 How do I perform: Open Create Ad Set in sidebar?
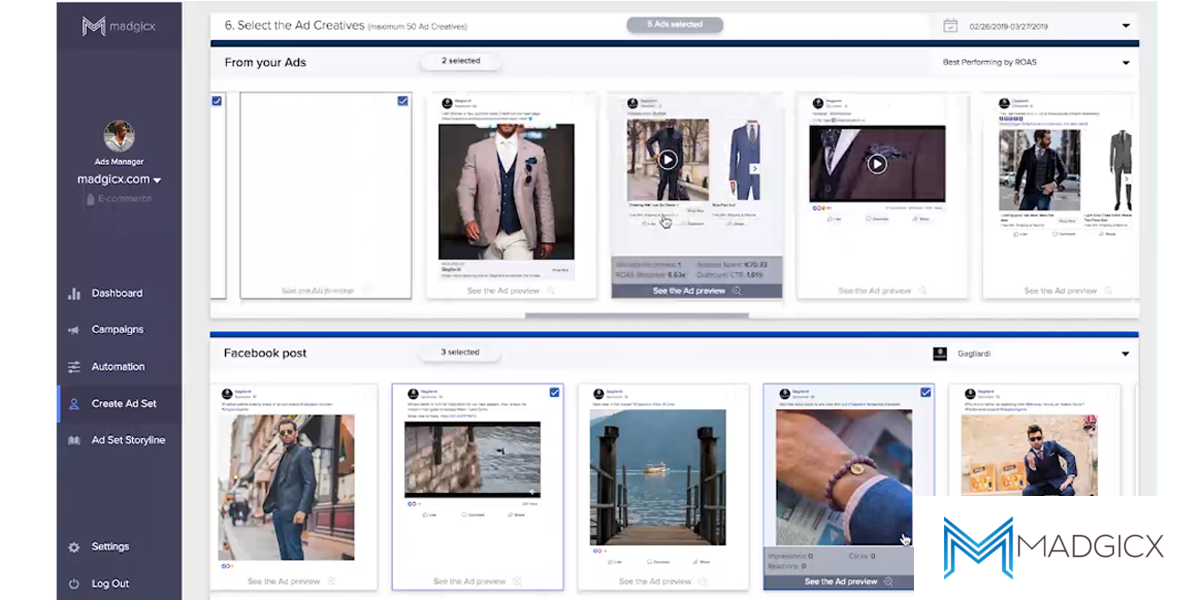(123, 404)
